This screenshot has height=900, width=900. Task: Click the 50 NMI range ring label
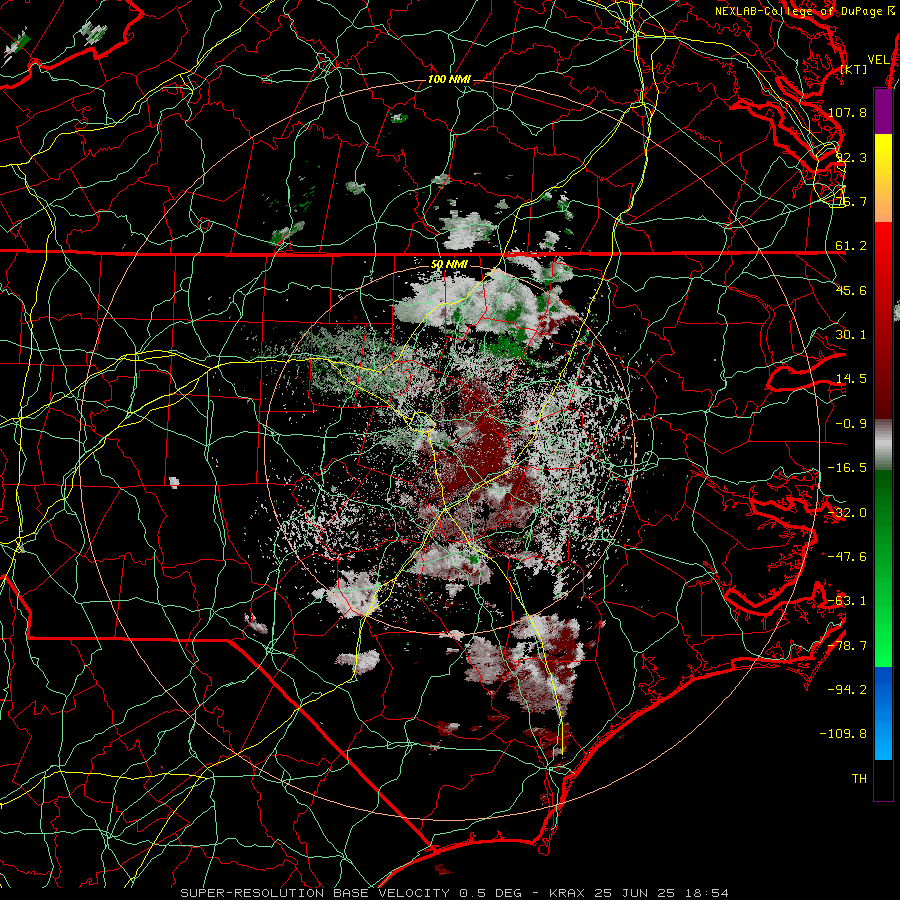(x=449, y=265)
